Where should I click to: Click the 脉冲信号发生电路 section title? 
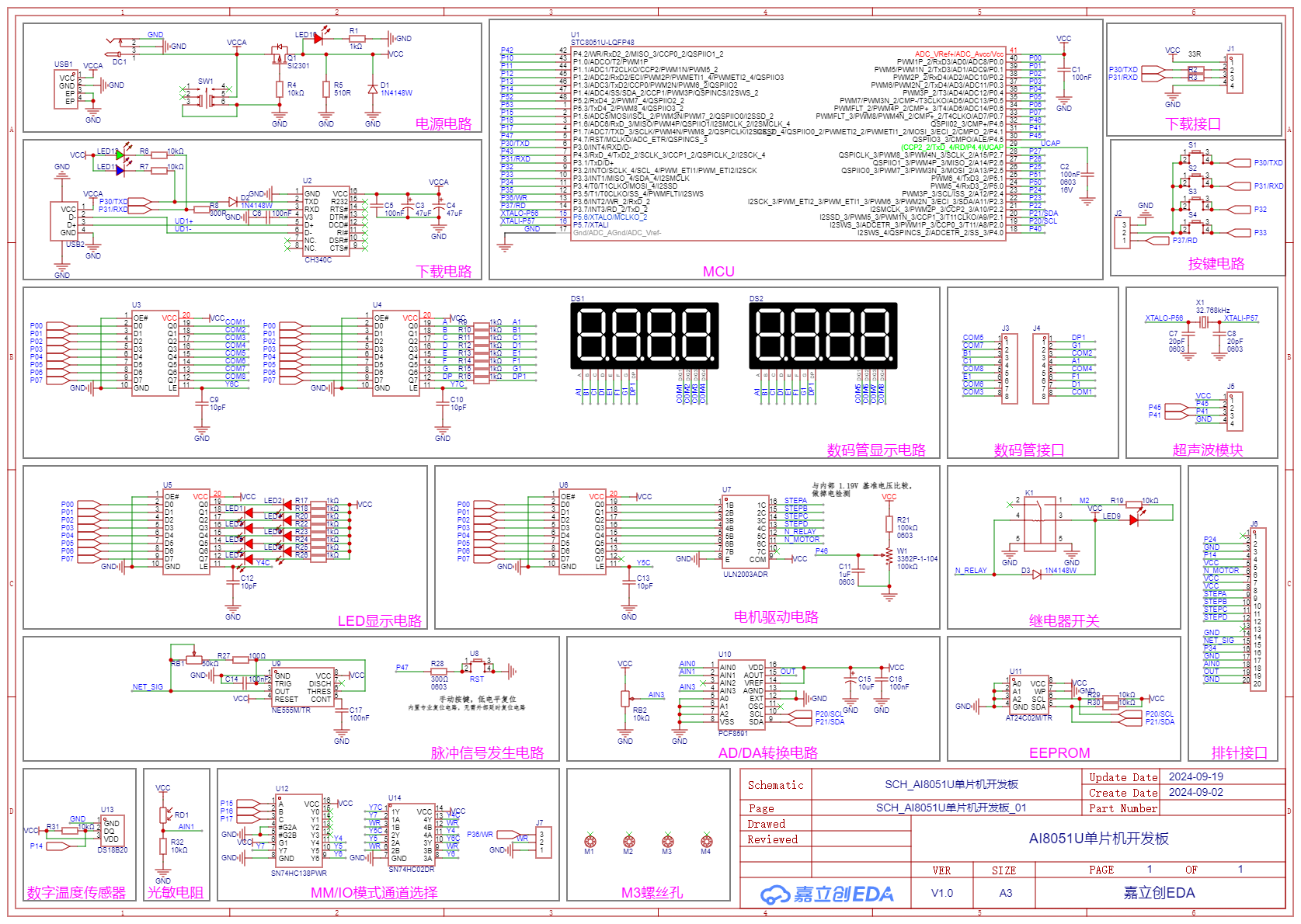pos(487,752)
